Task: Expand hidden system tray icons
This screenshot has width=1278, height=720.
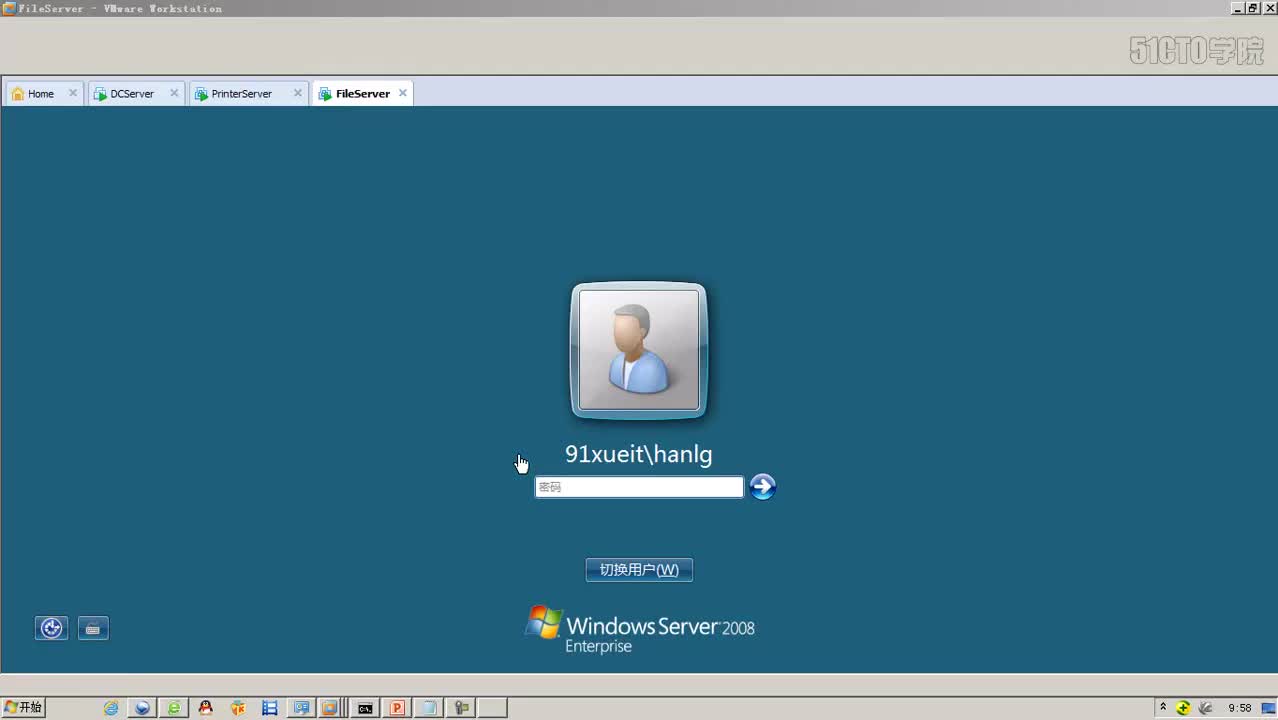Action: pyautogui.click(x=1163, y=708)
